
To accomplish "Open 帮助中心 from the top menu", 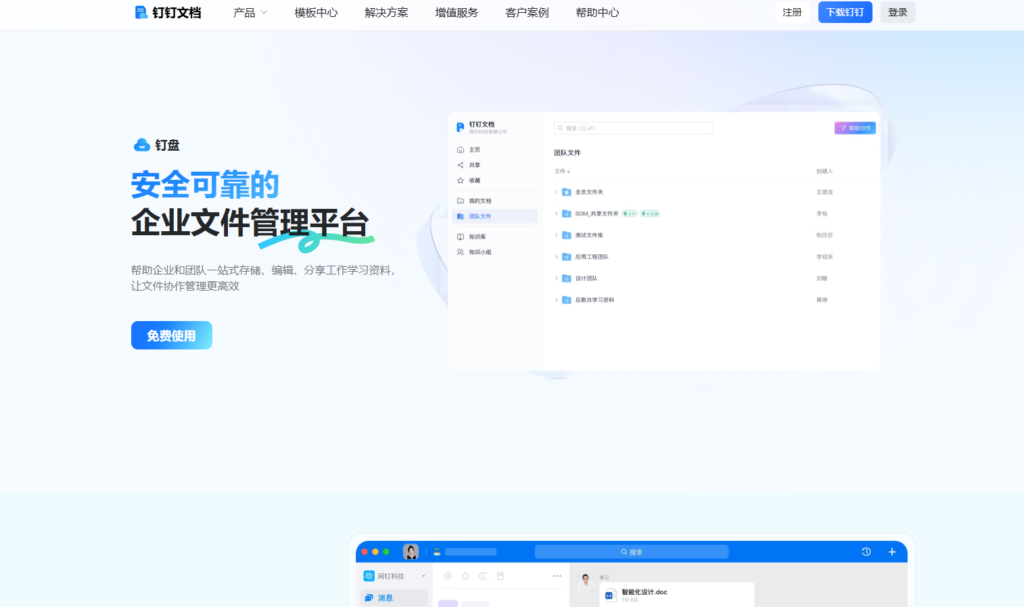I will pos(598,13).
